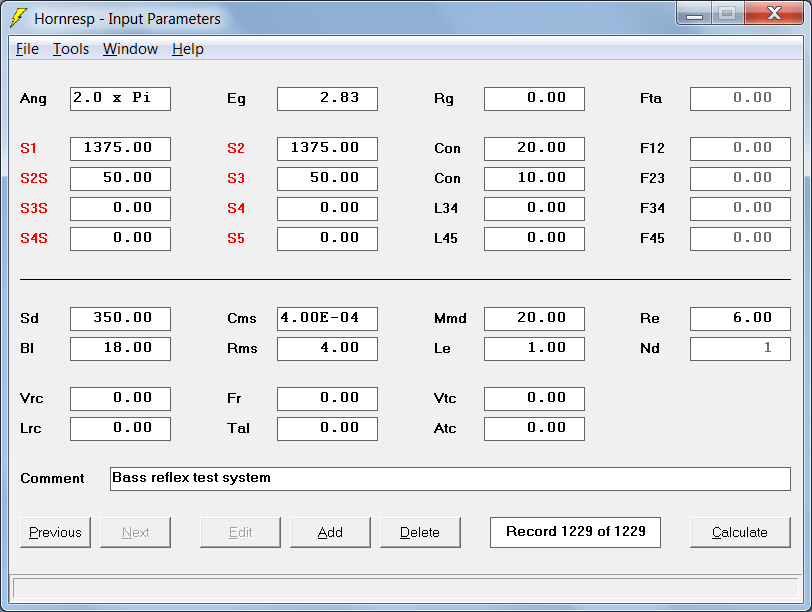Click the red S1 label
Viewport: 812px width, 612px height.
click(x=28, y=149)
